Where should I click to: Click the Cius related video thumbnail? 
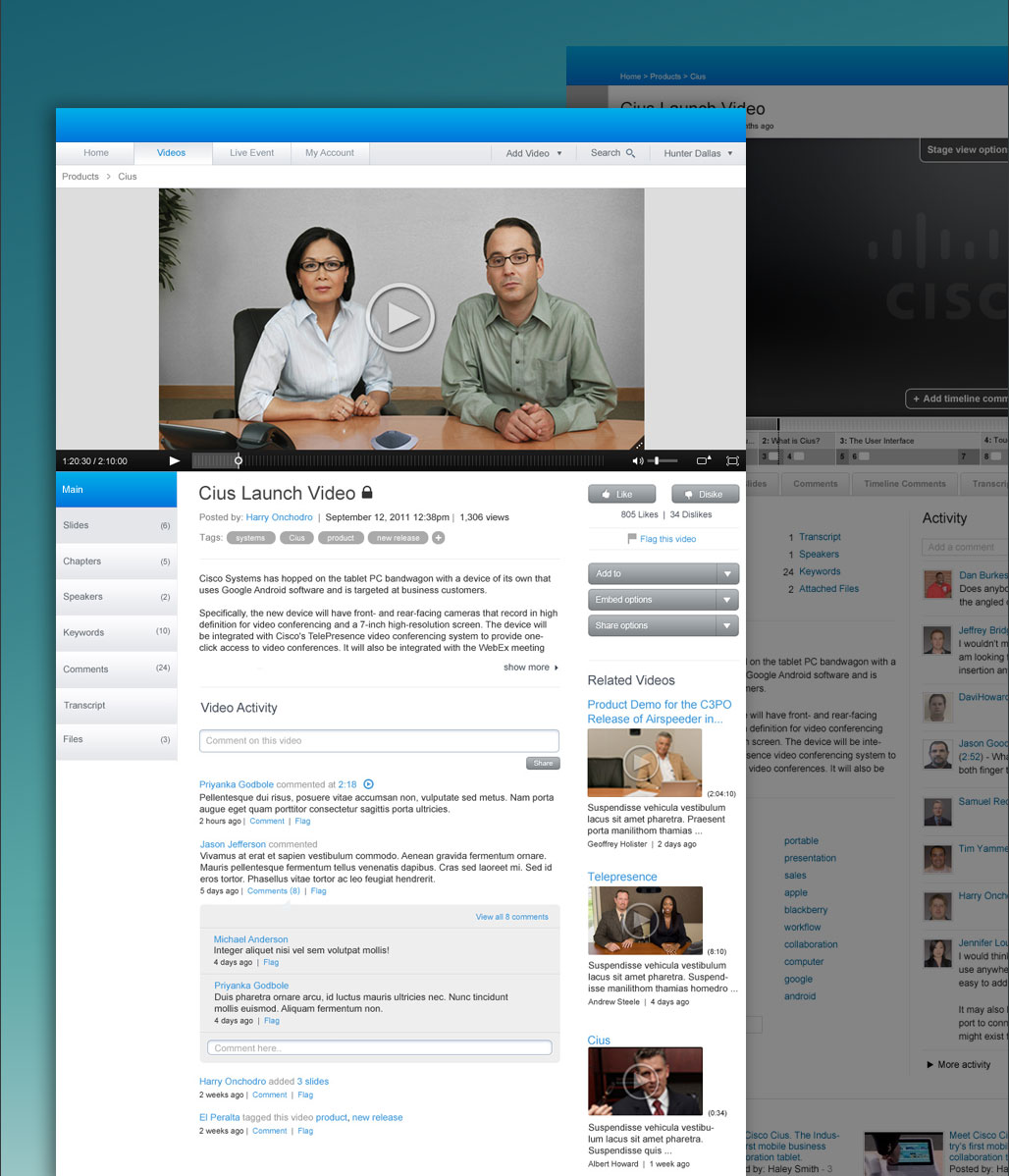click(x=645, y=1082)
